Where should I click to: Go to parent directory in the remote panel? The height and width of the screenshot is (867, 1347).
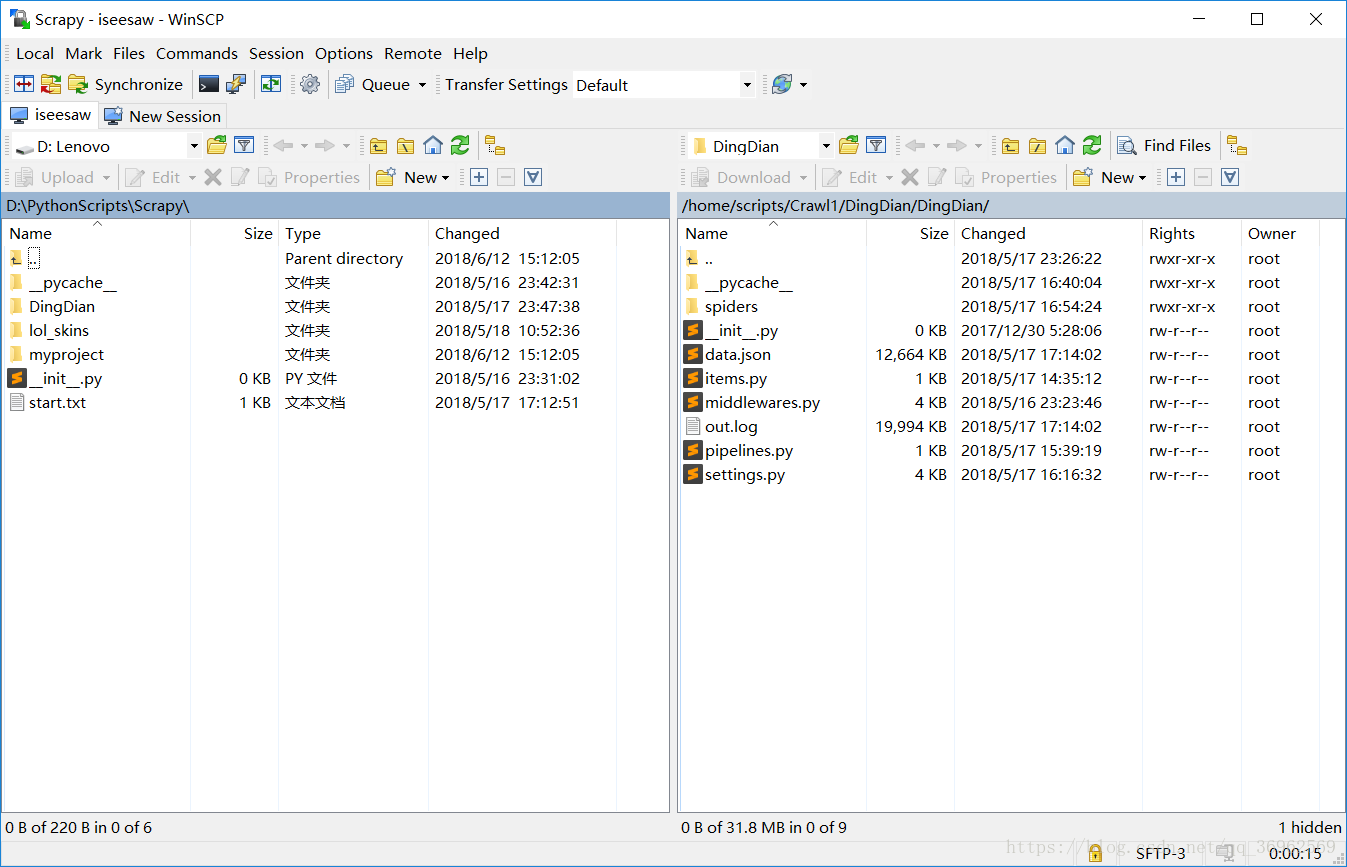[1011, 146]
